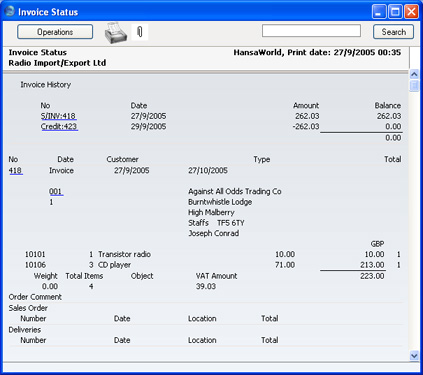
Task: Select the 'Invoice History' heading text
Action: (46, 85)
